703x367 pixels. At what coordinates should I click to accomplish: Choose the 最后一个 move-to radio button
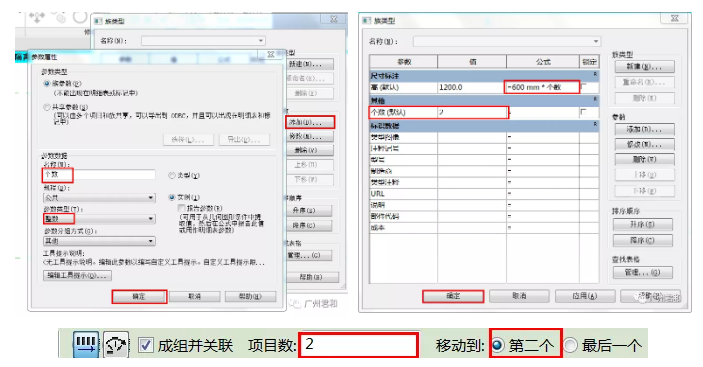(570, 345)
